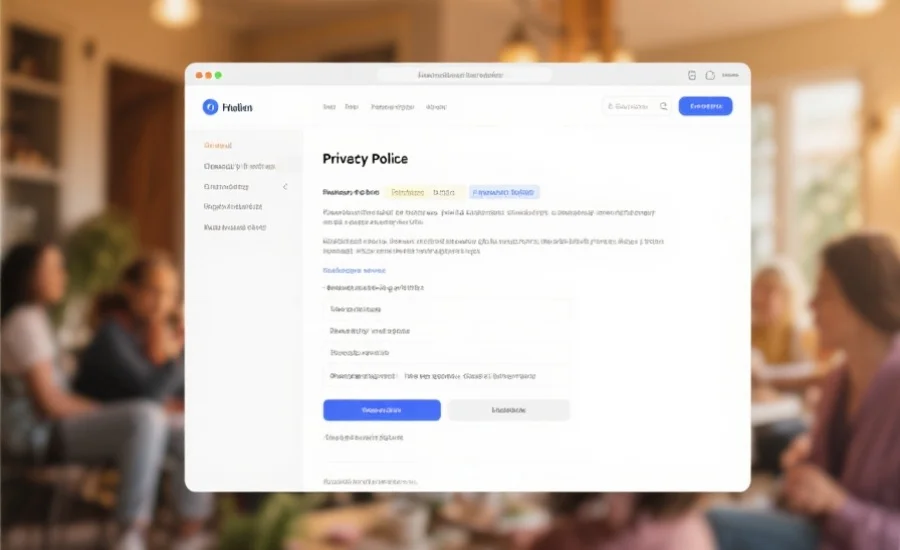Click the first browser toolbar icon beside address bar
This screenshot has width=900, height=550.
(692, 75)
